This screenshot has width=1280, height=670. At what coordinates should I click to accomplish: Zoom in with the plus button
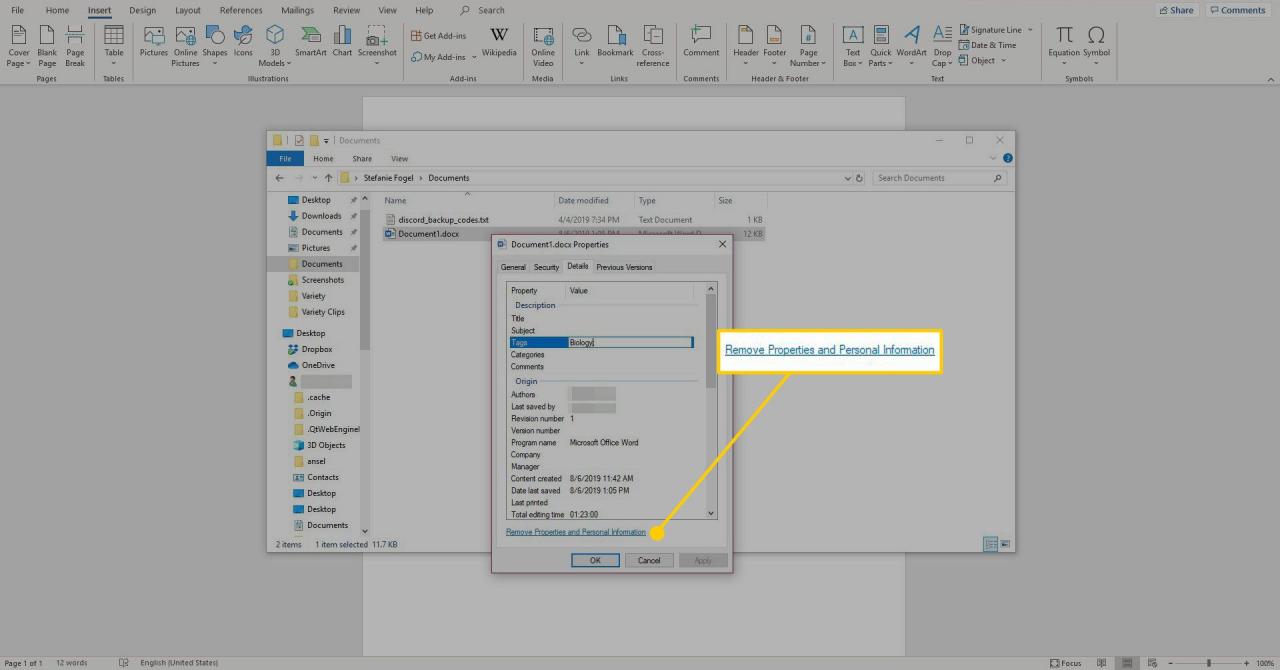click(1246, 663)
